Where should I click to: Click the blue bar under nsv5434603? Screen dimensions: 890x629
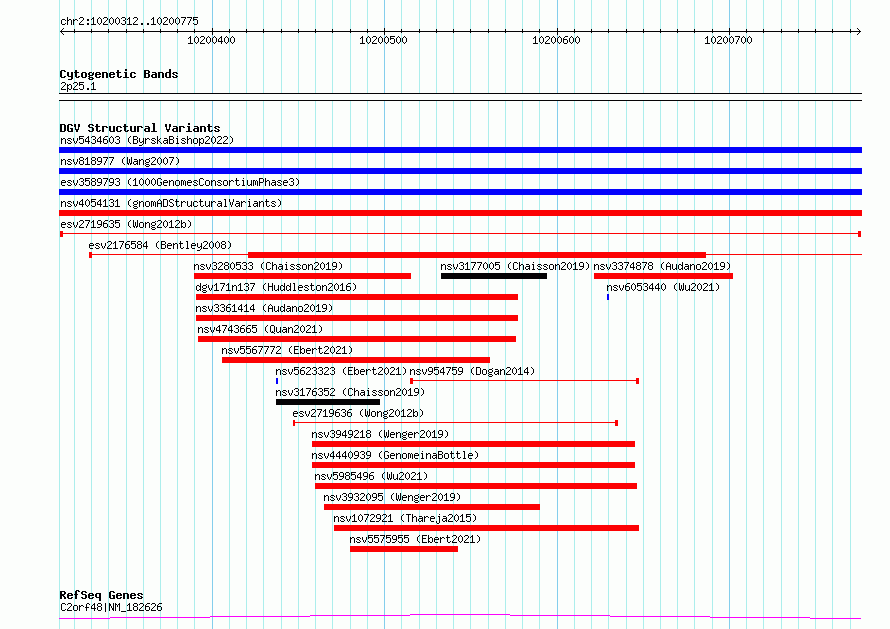460,150
